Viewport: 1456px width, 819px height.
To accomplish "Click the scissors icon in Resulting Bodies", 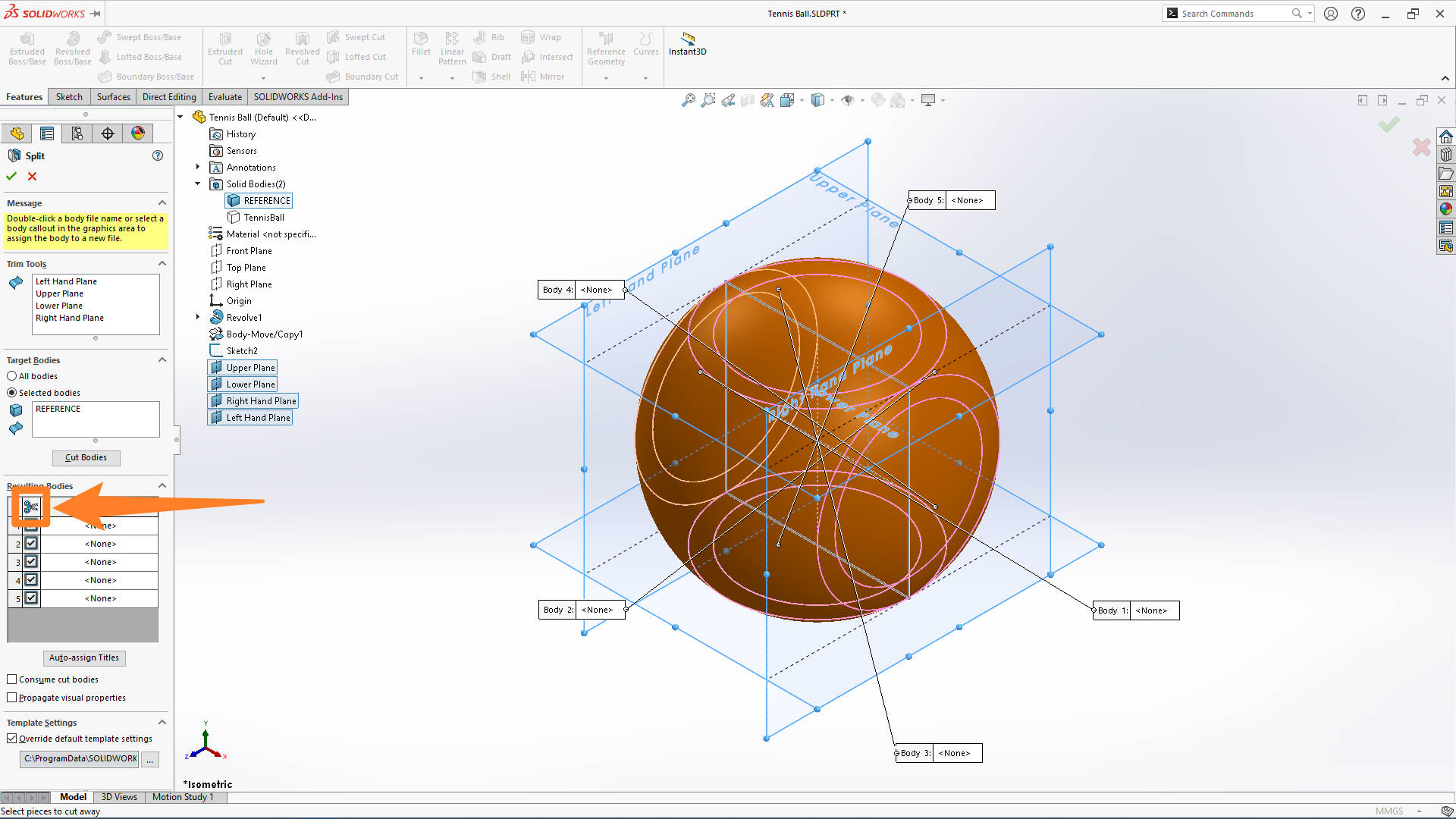I will coord(30,507).
